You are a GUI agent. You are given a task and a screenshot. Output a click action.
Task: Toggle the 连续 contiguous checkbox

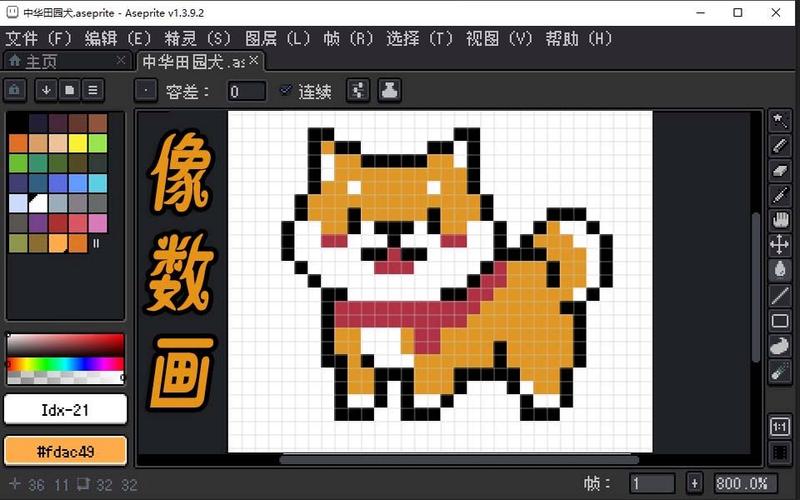click(x=286, y=90)
